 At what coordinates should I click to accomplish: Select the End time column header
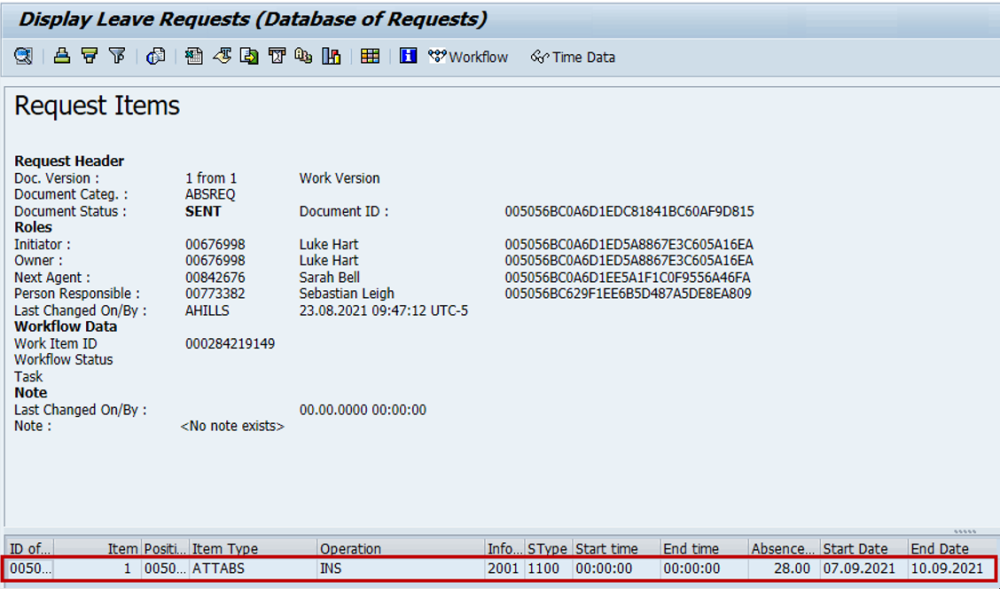(x=704, y=548)
